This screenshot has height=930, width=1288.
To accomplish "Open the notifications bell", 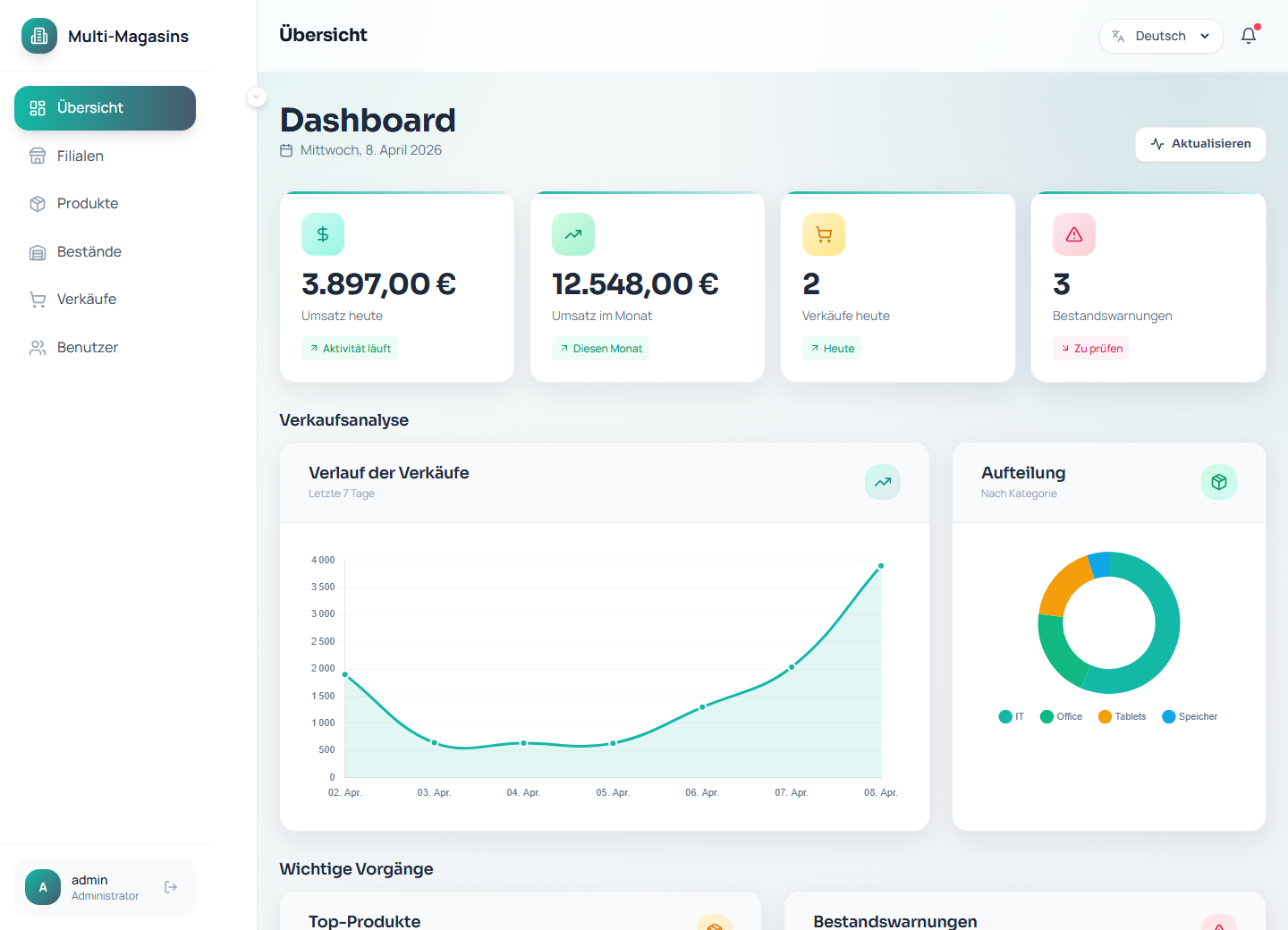I will 1249,36.
